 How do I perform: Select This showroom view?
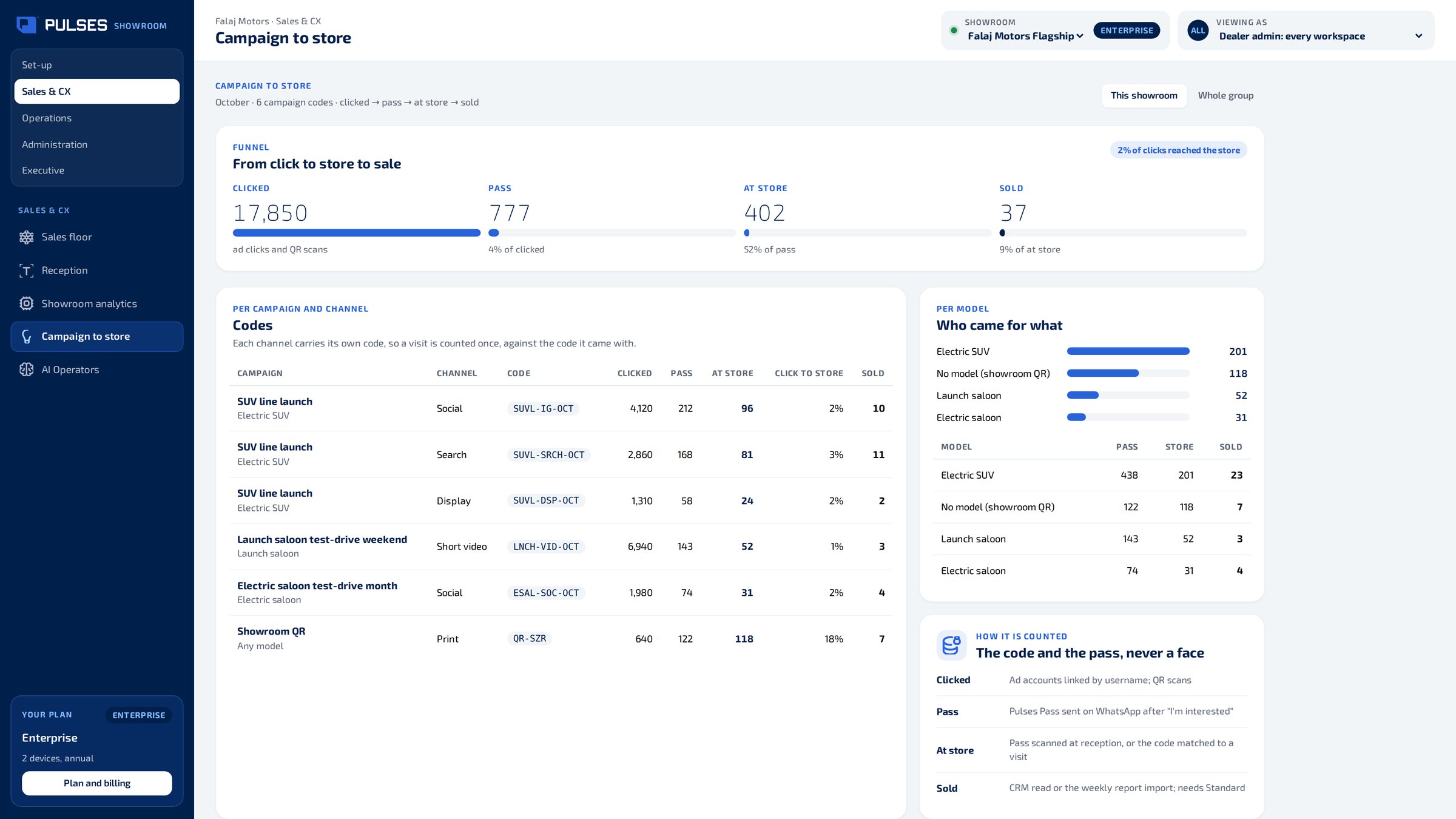[1144, 96]
